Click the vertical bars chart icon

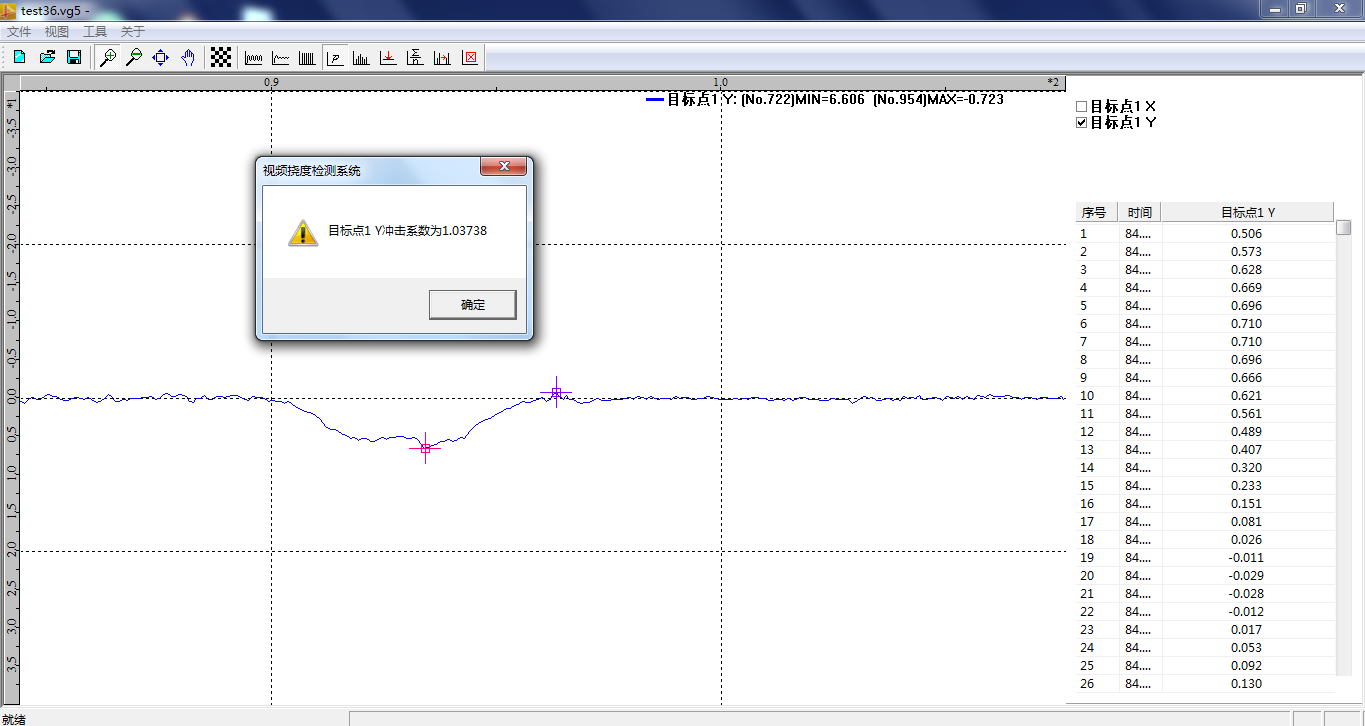tap(308, 58)
